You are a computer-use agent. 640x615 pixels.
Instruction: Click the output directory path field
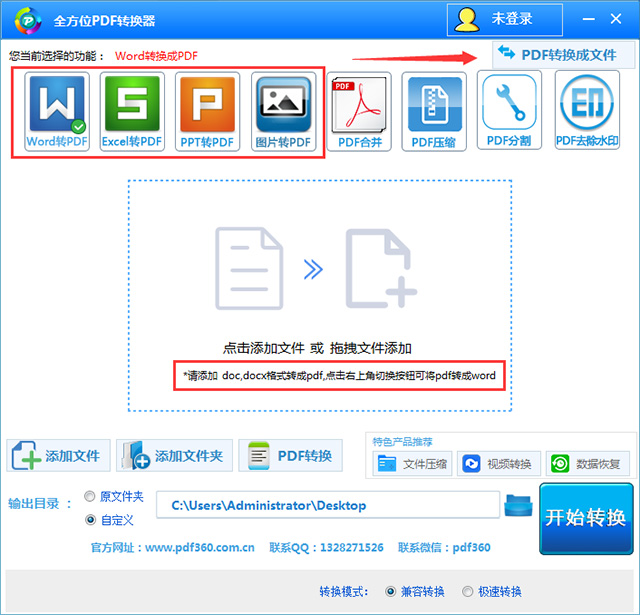[x=328, y=505]
